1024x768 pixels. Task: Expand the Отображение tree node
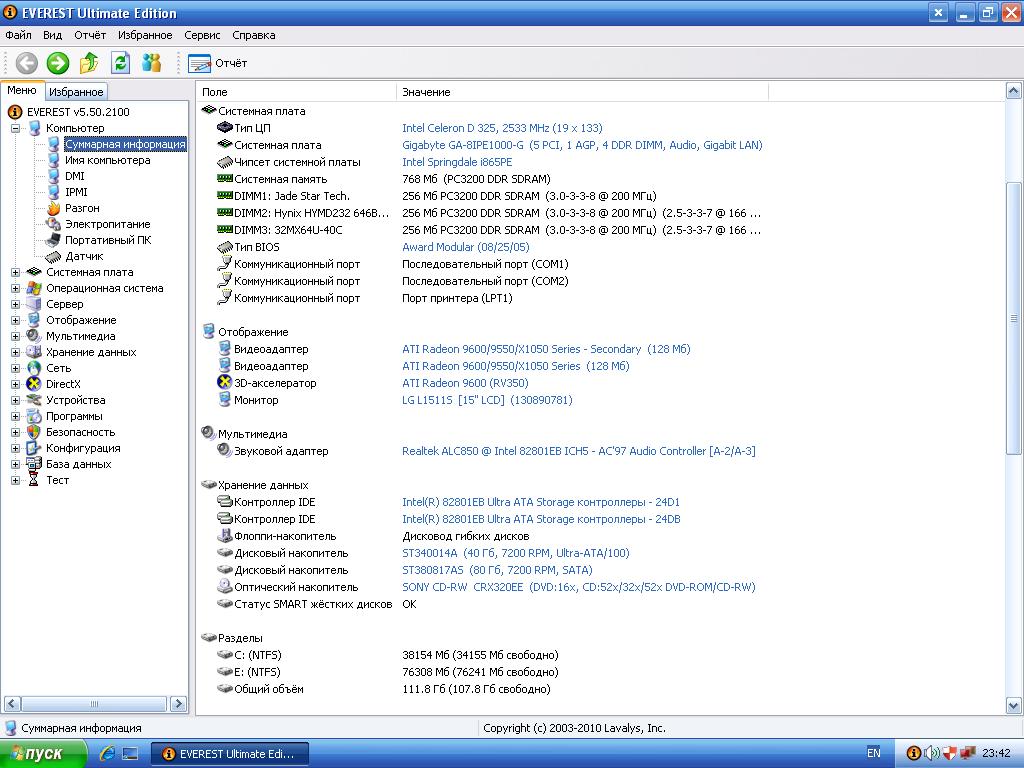[x=15, y=321]
